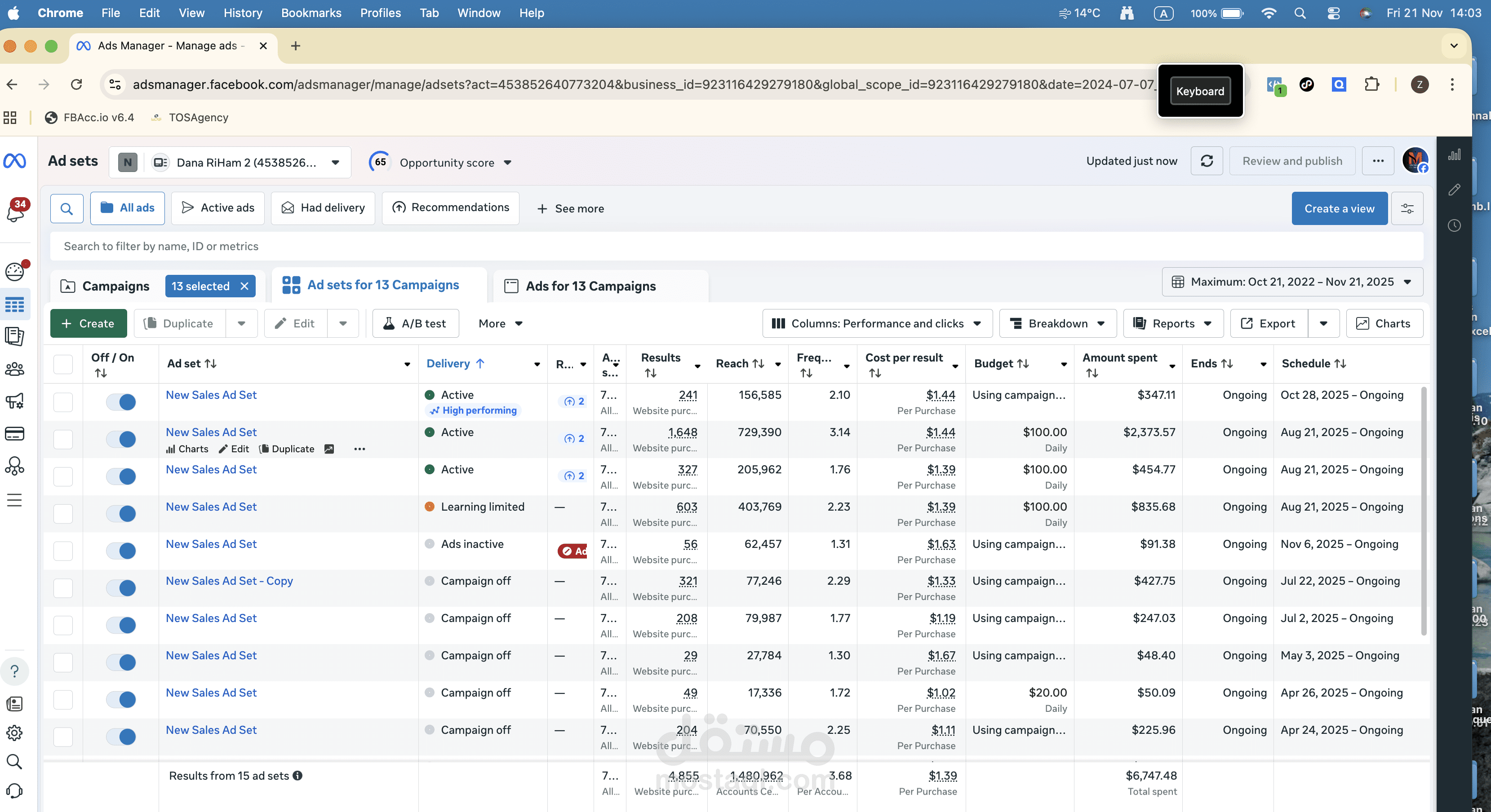This screenshot has height=812, width=1491.
Task: Click the search magnifier icon in views bar
Action: (x=67, y=208)
